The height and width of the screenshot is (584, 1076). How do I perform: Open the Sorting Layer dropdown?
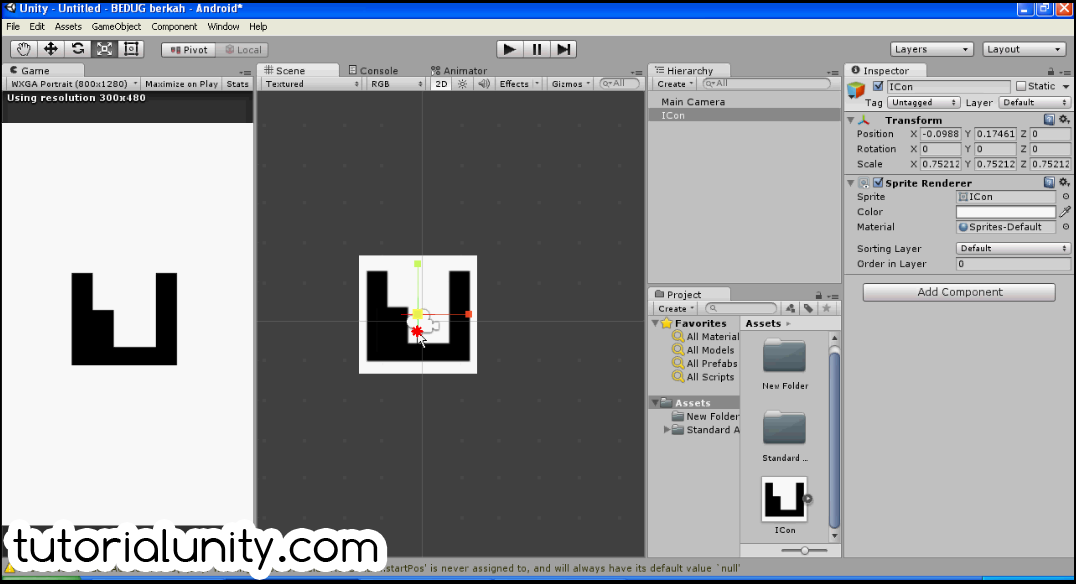pyautogui.click(x=1012, y=248)
